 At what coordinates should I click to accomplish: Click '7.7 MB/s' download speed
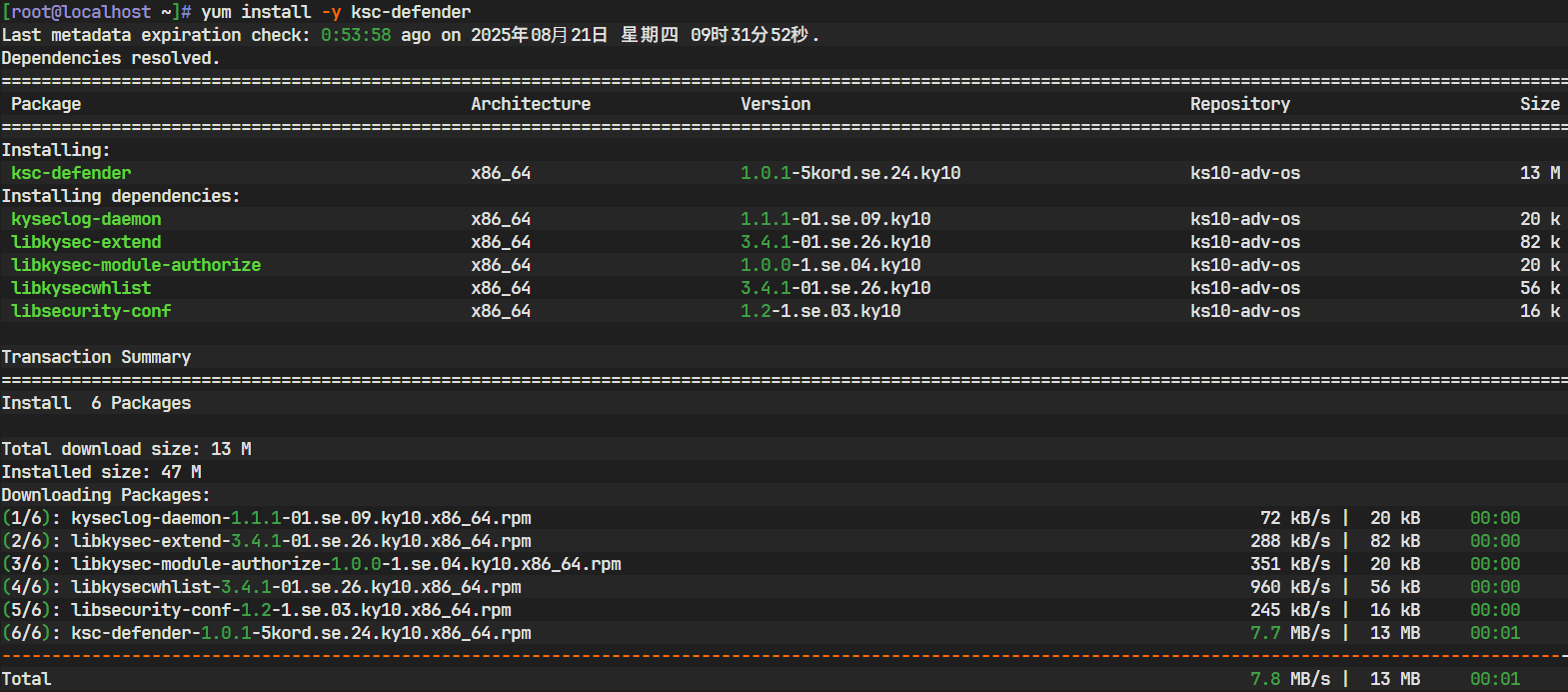tap(1290, 633)
